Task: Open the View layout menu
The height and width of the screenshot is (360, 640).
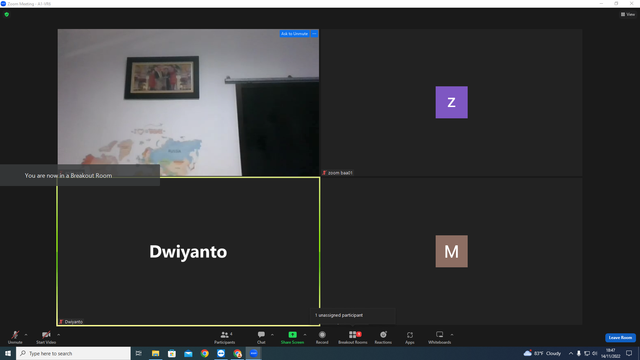Action: tap(628, 14)
